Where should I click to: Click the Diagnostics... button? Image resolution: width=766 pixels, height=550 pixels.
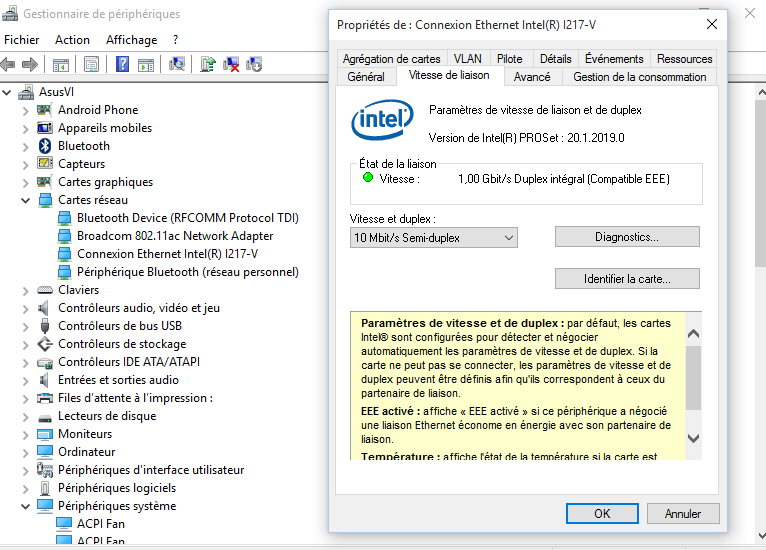(627, 237)
